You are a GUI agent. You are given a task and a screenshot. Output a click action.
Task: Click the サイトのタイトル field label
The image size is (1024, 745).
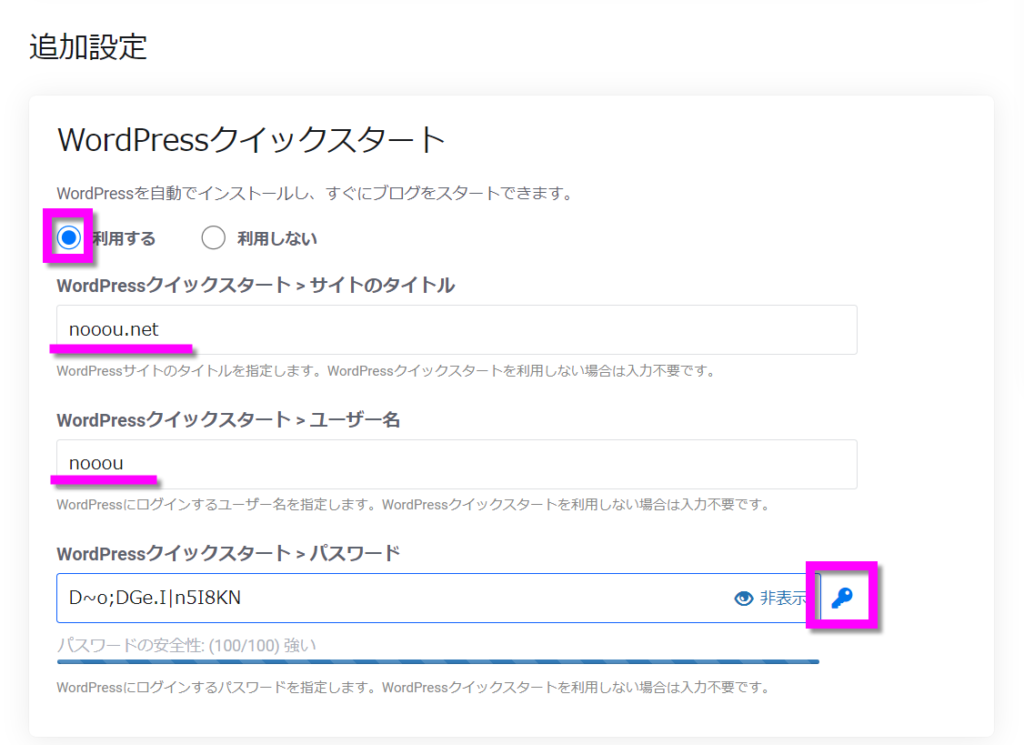(255, 285)
